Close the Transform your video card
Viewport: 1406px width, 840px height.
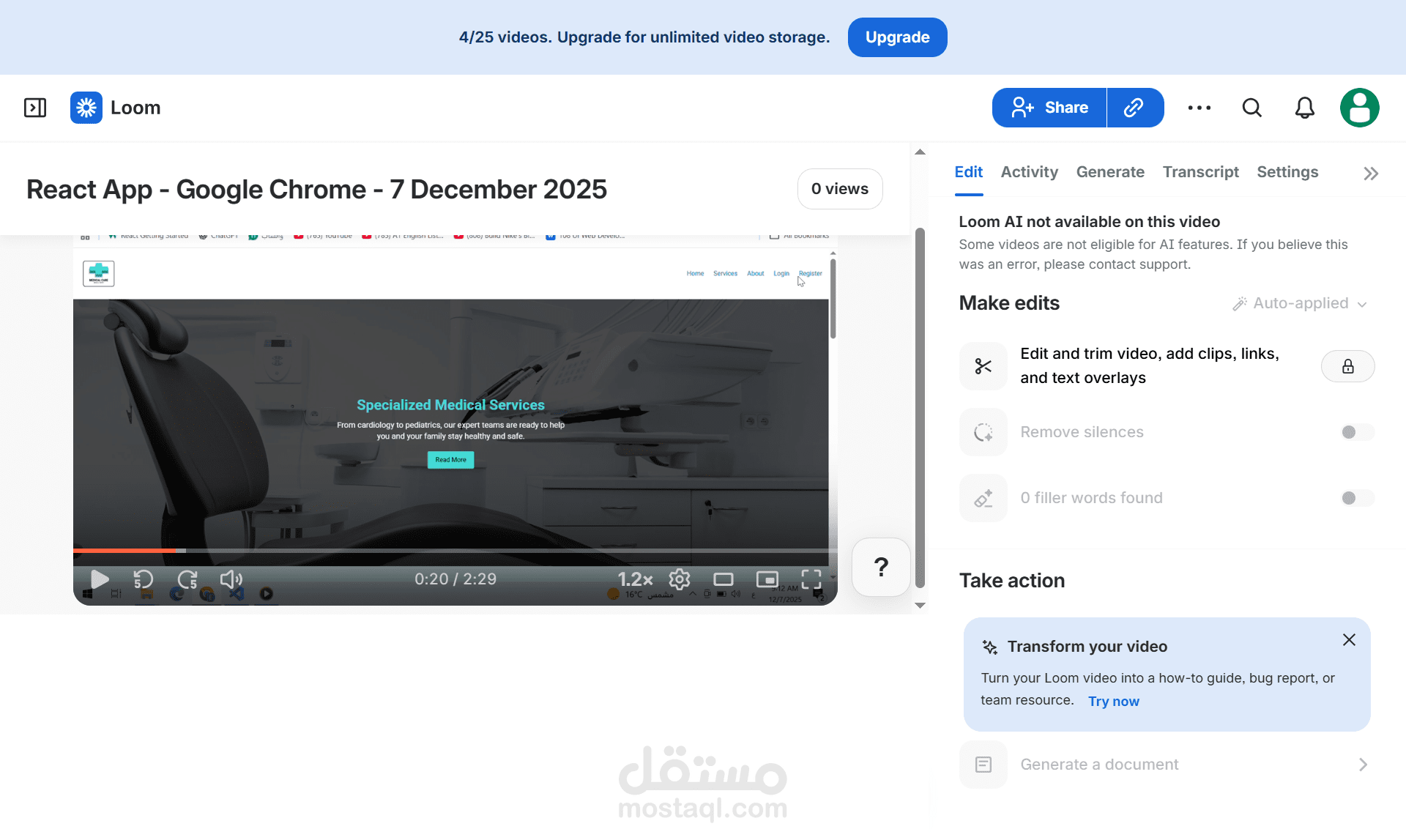[1349, 639]
